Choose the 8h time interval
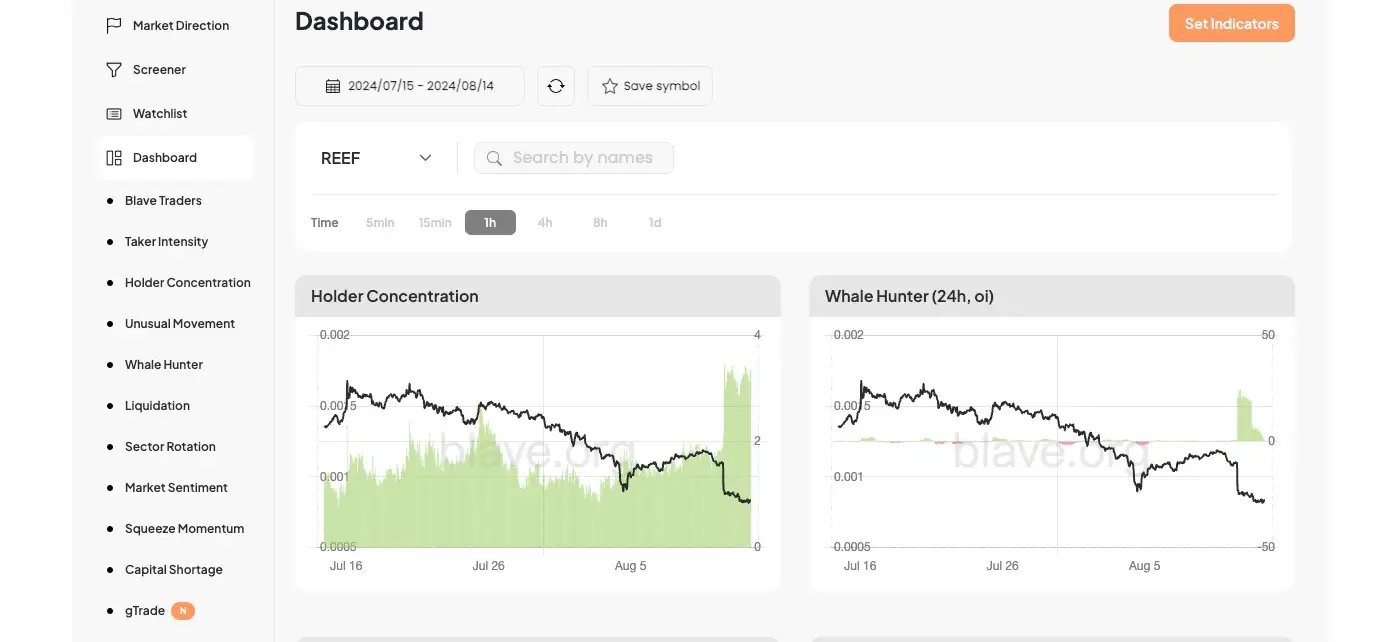Viewport: 1400px width, 642px height. 600,222
